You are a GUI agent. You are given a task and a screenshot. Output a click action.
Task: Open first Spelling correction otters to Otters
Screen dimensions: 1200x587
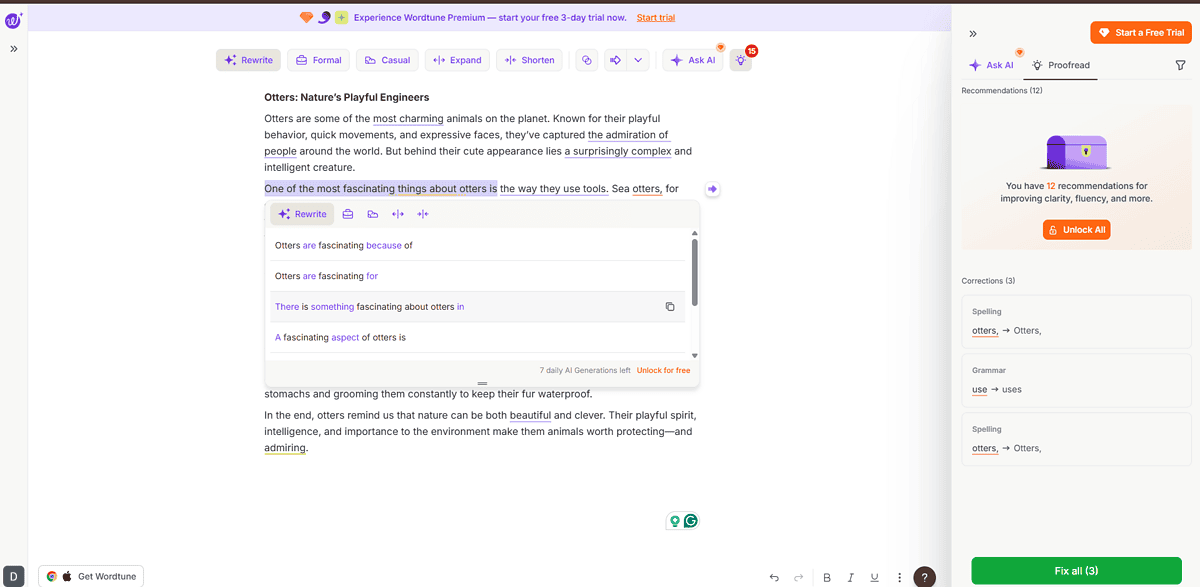click(1076, 322)
